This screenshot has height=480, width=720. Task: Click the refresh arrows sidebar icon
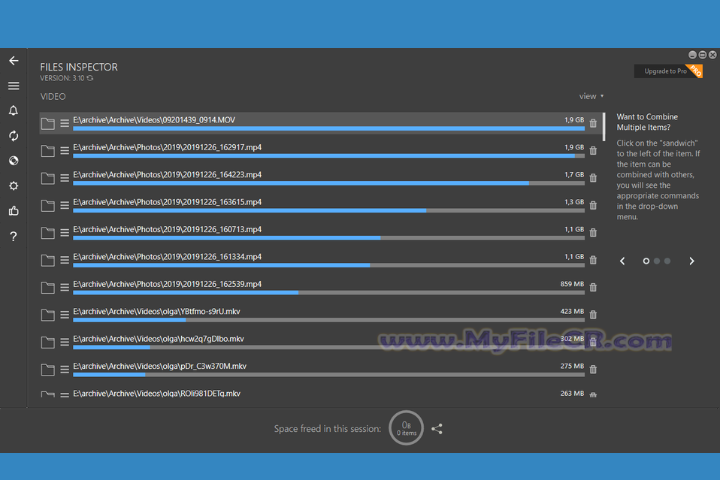[x=14, y=136]
